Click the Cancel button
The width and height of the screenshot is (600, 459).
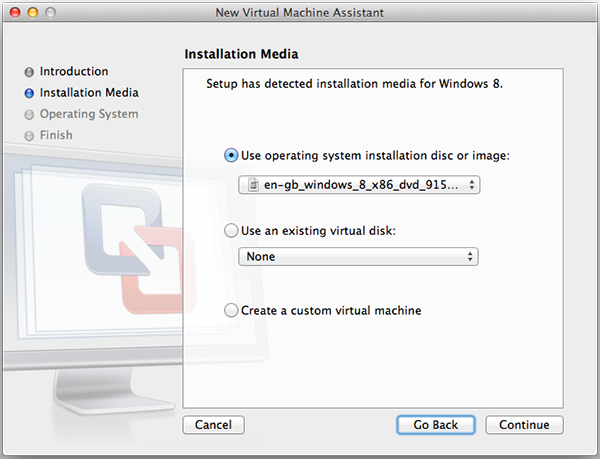214,425
